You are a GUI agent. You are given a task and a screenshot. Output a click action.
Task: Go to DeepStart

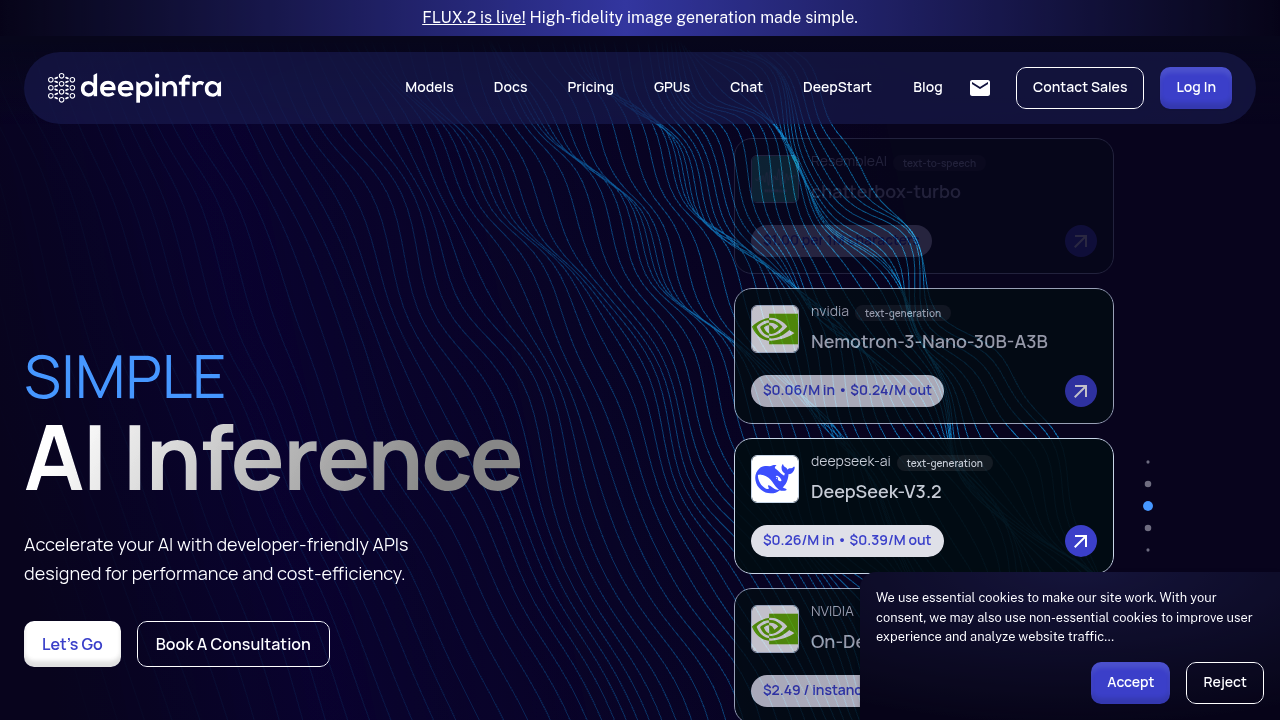[x=837, y=88]
